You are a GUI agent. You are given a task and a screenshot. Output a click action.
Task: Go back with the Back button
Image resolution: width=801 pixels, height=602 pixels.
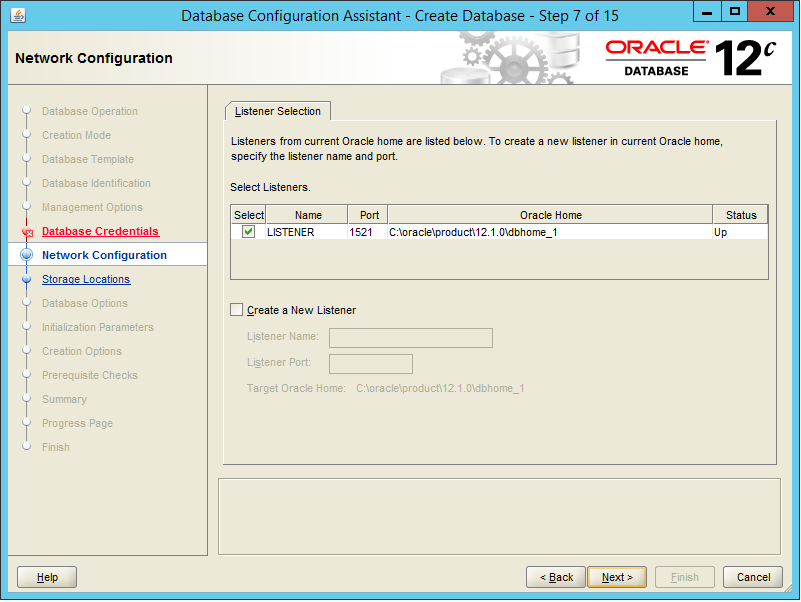click(556, 577)
